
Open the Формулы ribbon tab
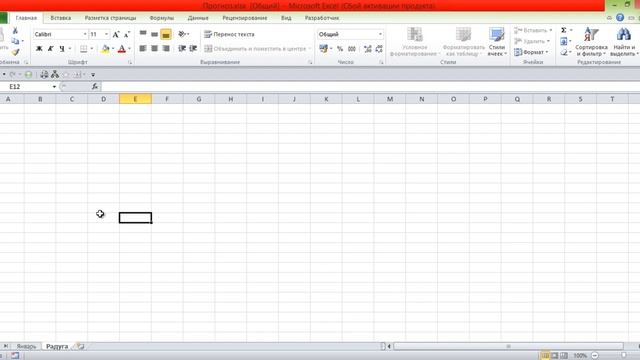click(162, 18)
